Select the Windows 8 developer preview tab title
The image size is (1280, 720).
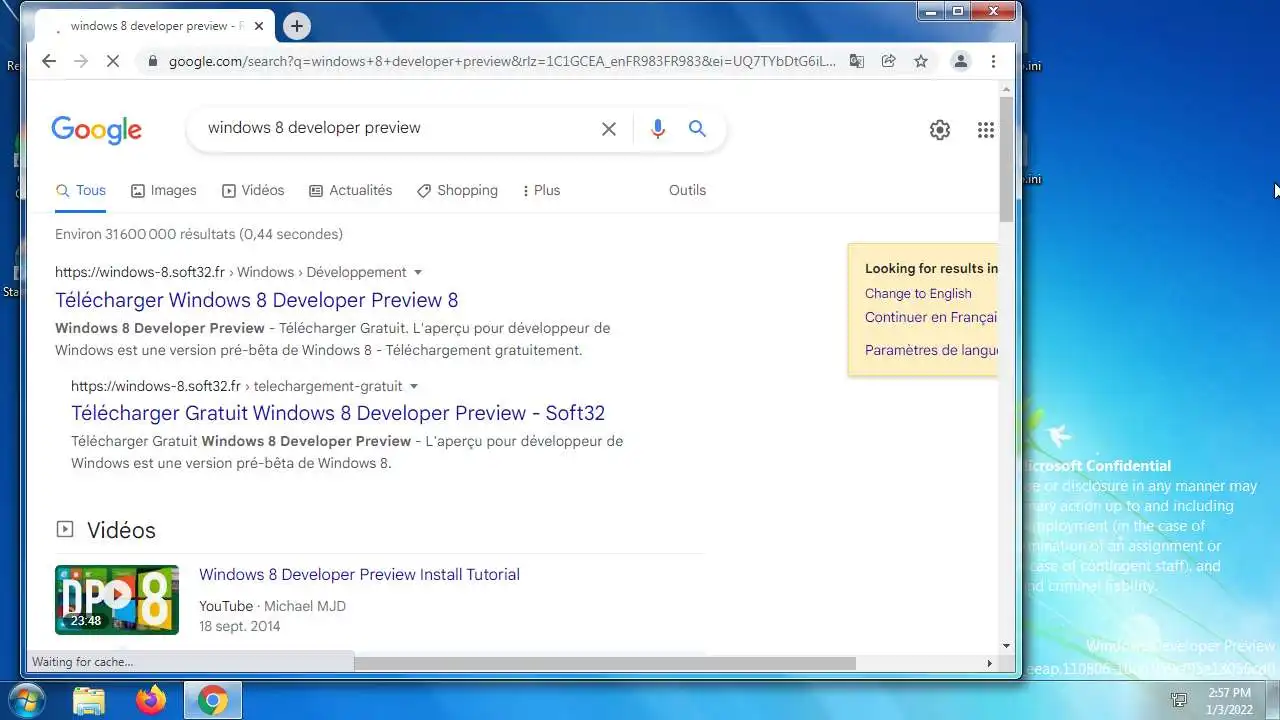click(x=157, y=27)
